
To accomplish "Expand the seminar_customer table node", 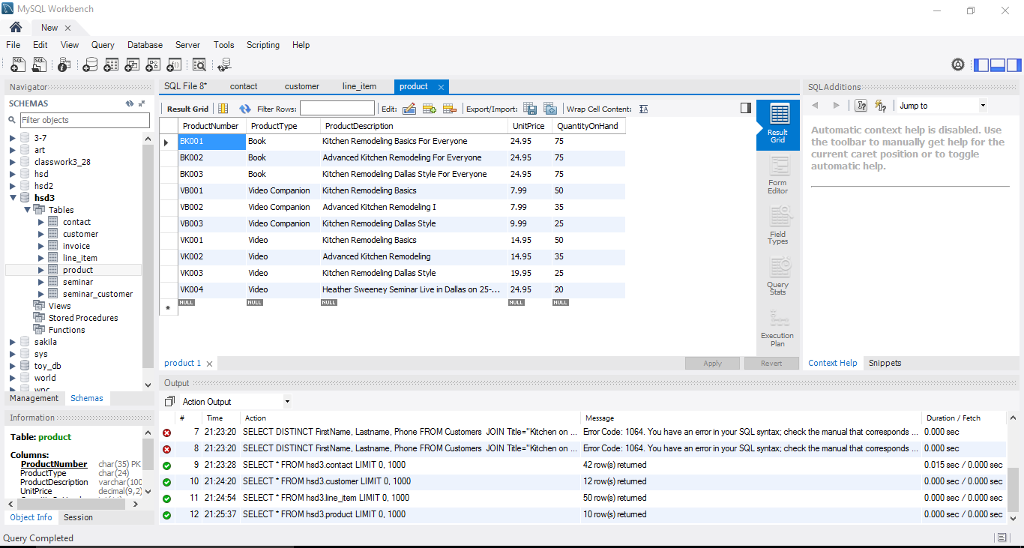I will click(41, 294).
